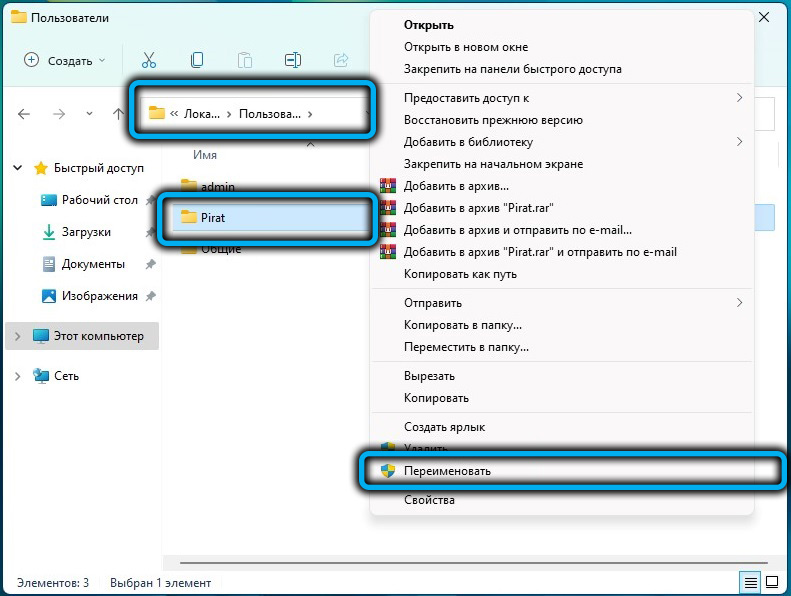Open the recent locations dropdown arrow
The width and height of the screenshot is (791, 596).
pyautogui.click(x=90, y=114)
